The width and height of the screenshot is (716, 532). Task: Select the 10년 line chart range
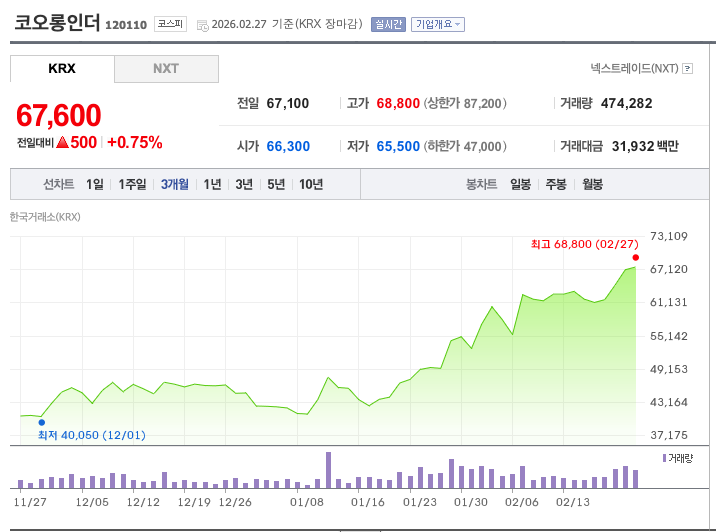pyautogui.click(x=311, y=184)
